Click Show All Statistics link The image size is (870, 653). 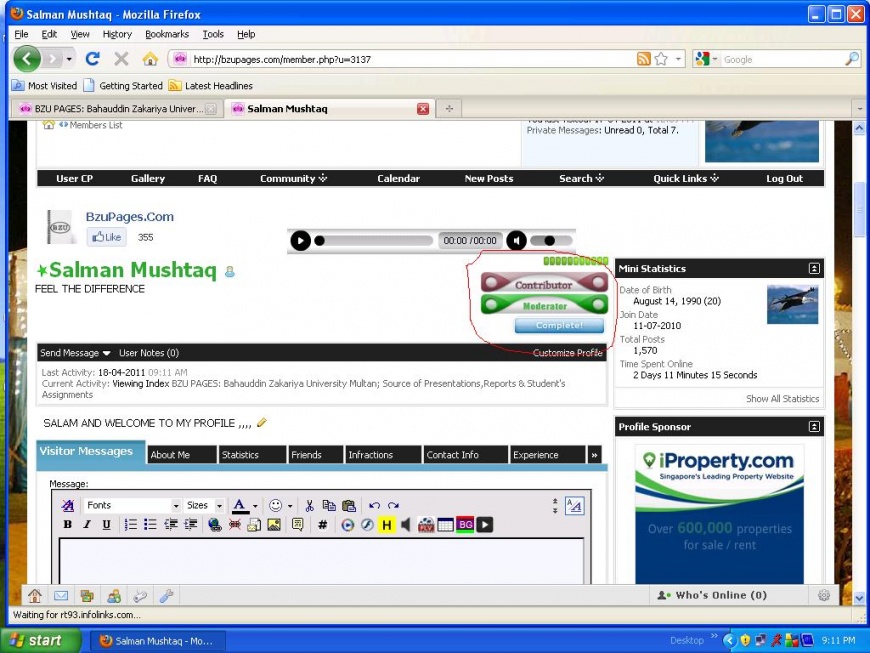pyautogui.click(x=782, y=399)
